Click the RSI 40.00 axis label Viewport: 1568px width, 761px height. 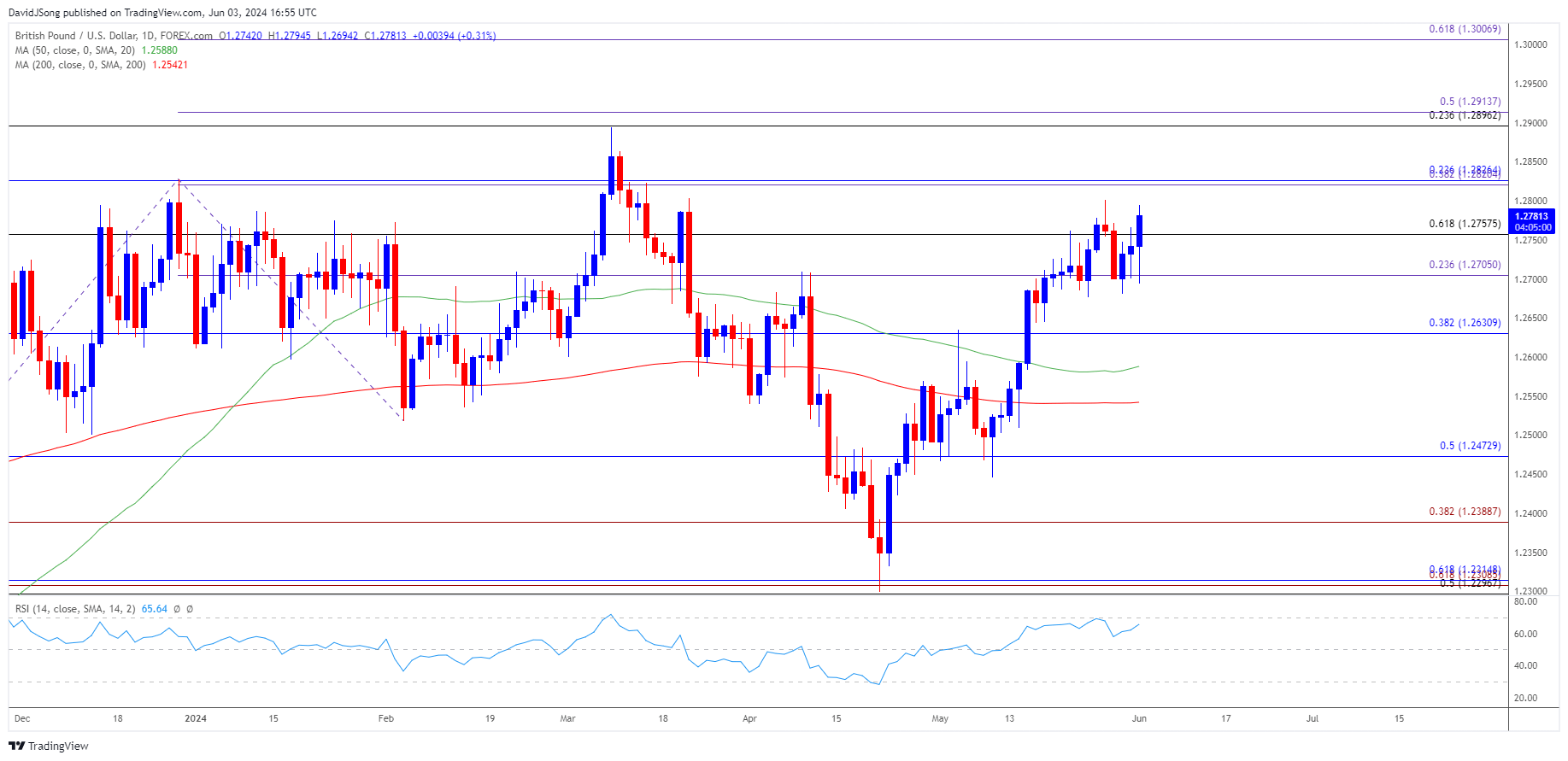(1525, 665)
